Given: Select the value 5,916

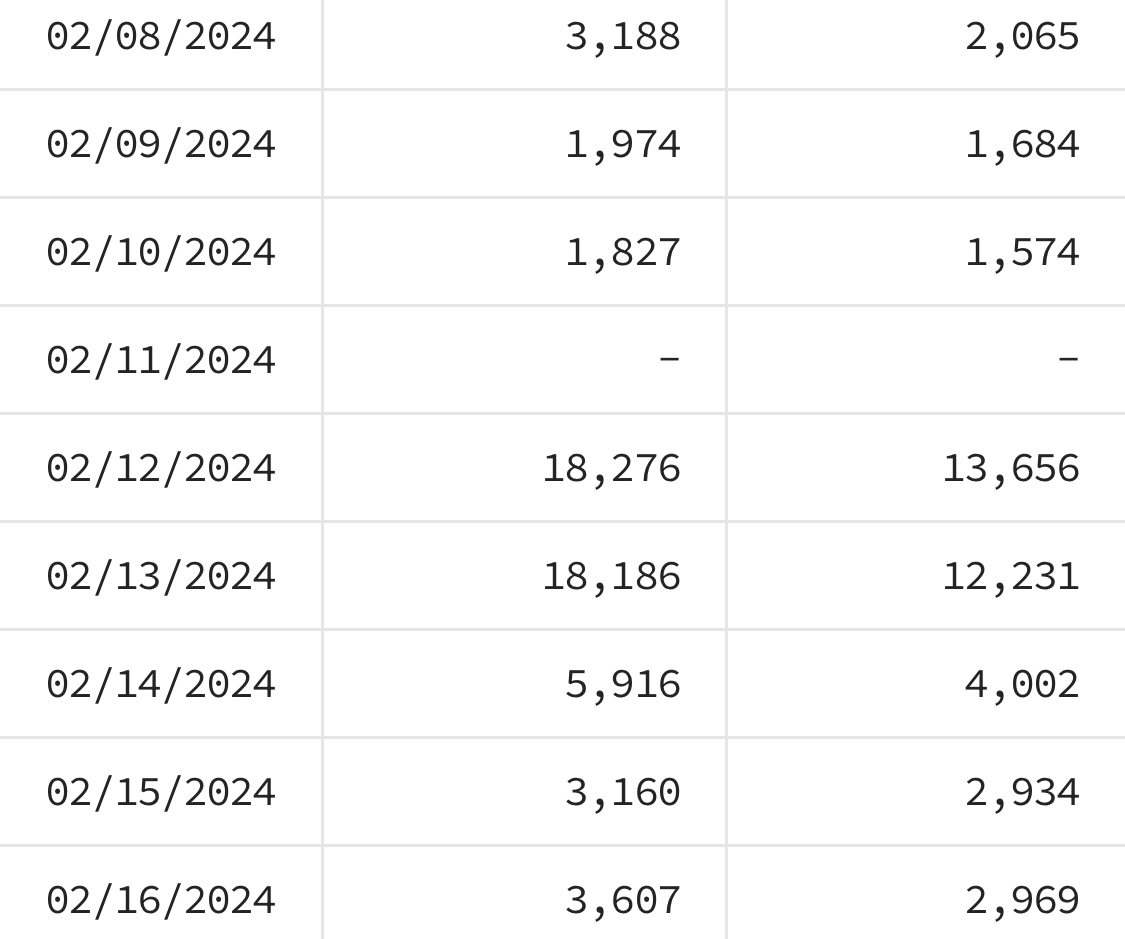Looking at the screenshot, I should click(x=623, y=684).
